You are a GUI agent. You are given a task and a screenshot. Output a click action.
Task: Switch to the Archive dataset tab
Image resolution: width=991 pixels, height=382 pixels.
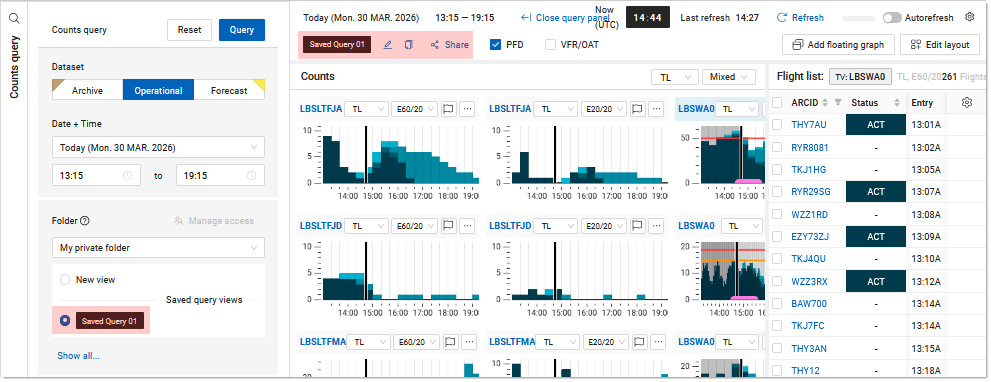(x=87, y=90)
